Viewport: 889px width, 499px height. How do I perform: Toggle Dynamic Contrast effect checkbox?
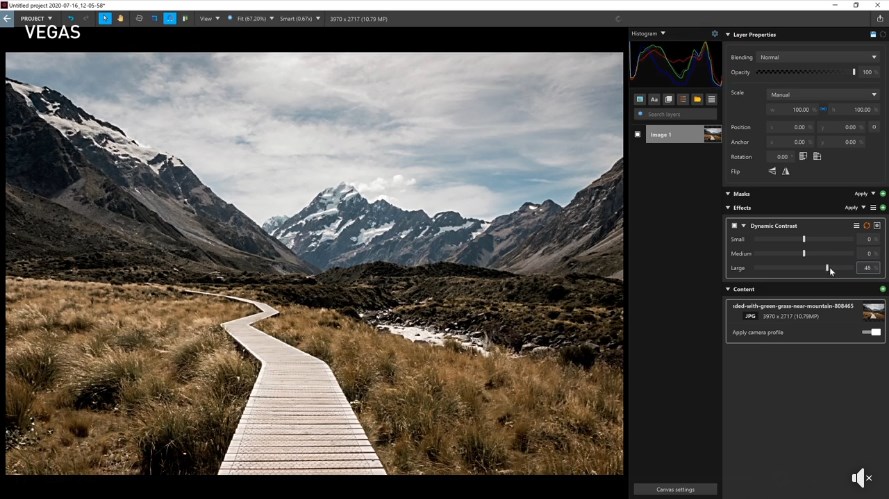[734, 226]
